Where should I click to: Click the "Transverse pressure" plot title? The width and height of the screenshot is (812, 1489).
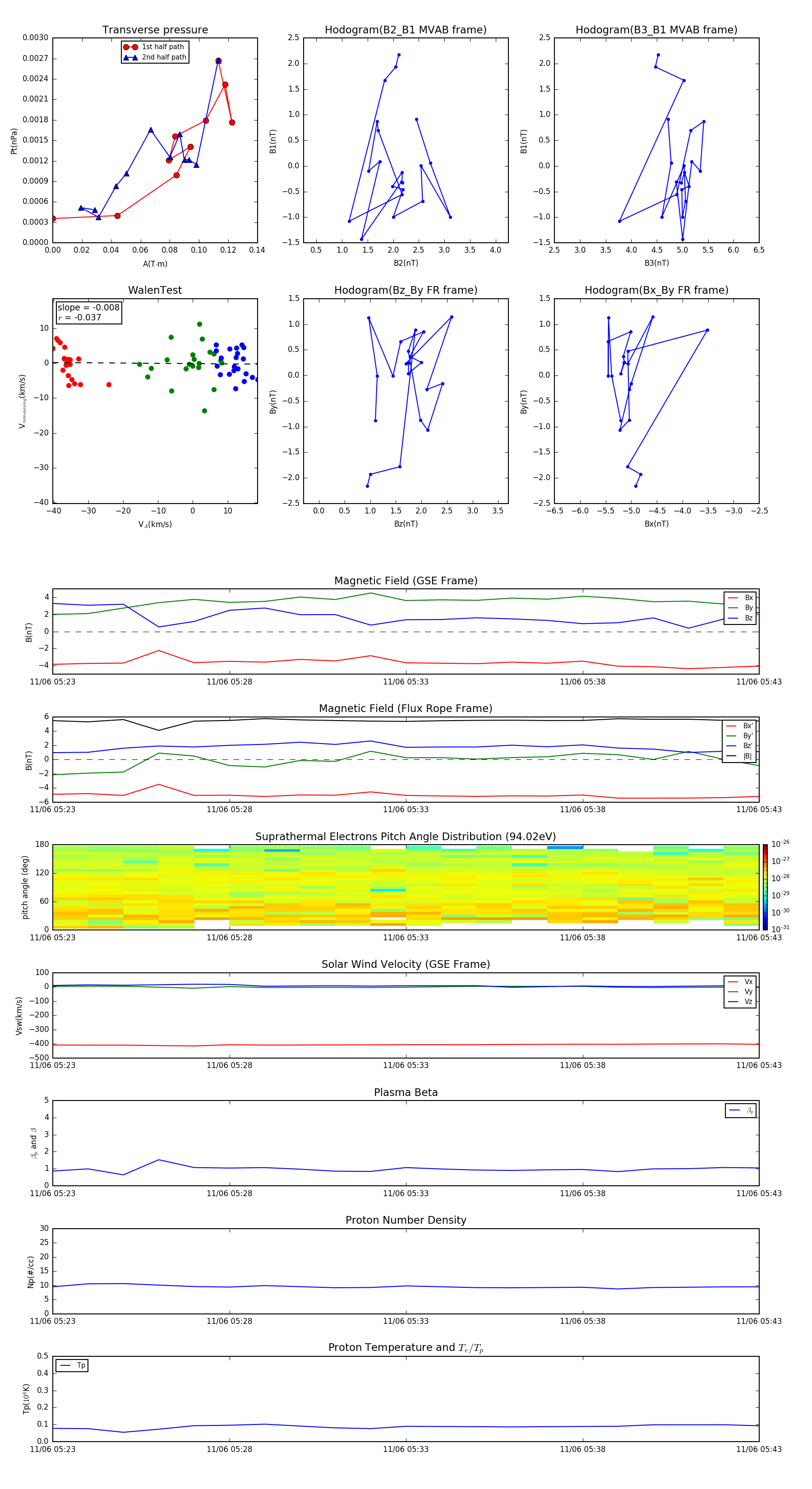click(155, 30)
